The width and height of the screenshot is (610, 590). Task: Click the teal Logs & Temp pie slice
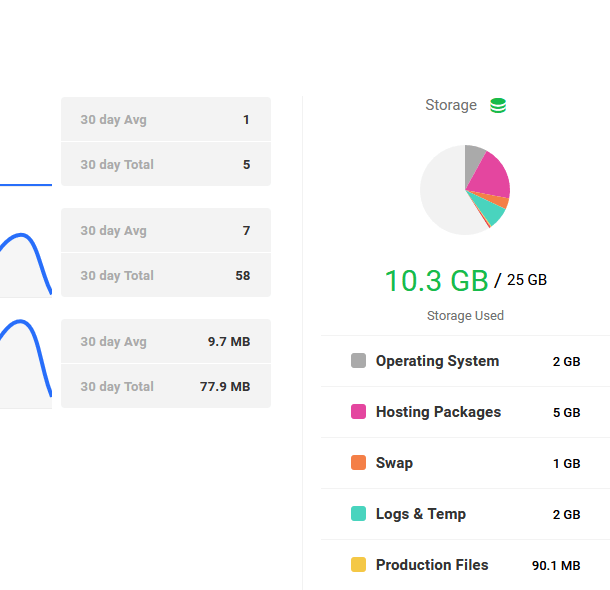(489, 210)
